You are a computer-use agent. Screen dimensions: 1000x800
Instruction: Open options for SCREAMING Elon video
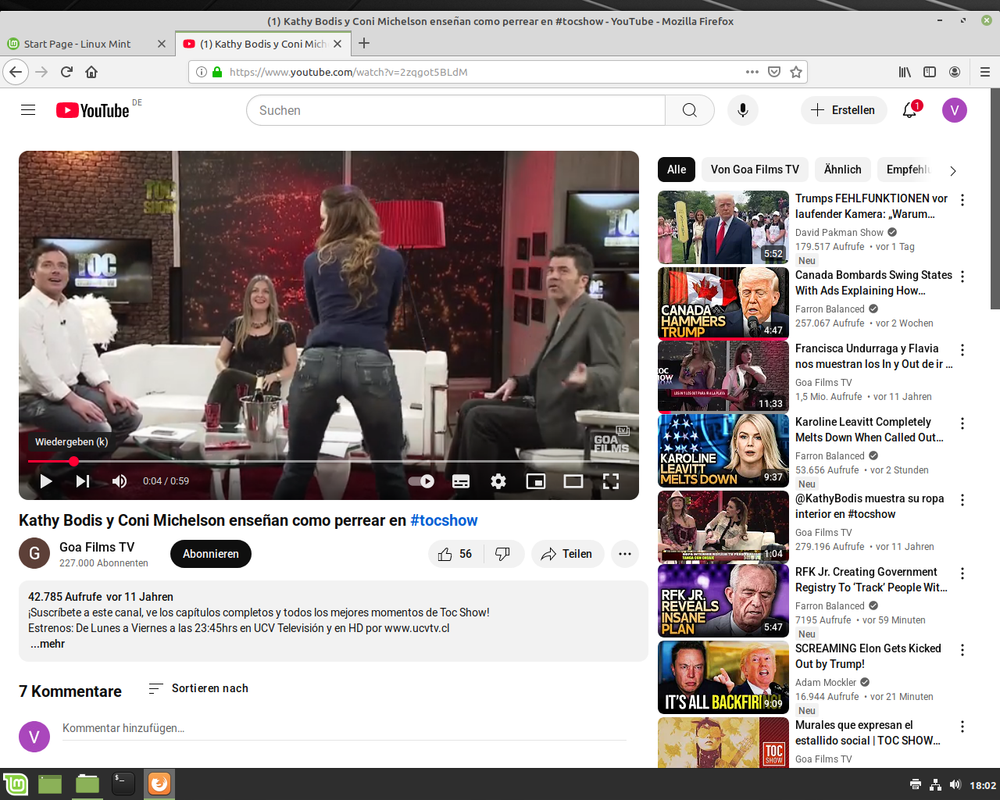point(962,649)
